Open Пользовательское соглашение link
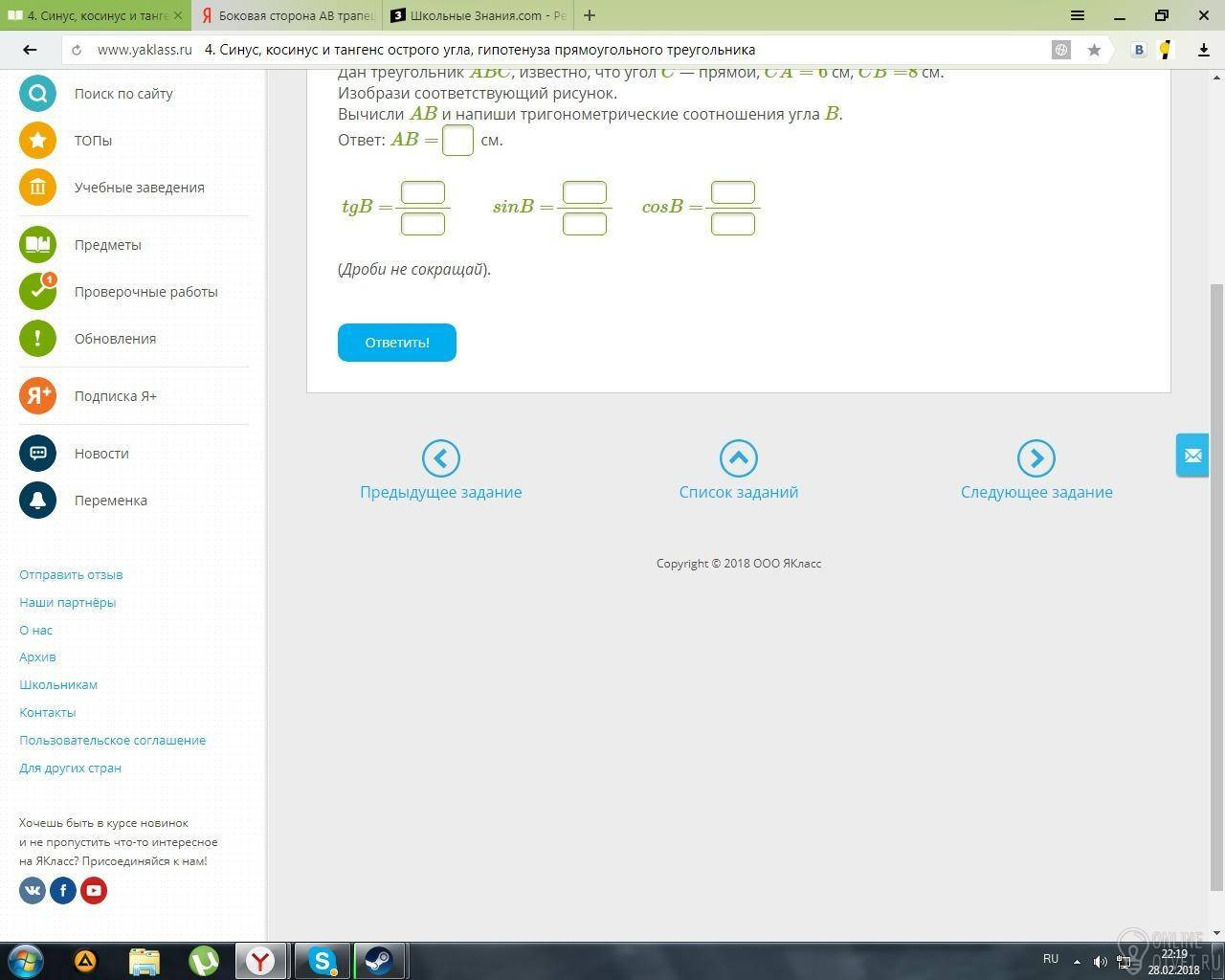 [113, 741]
